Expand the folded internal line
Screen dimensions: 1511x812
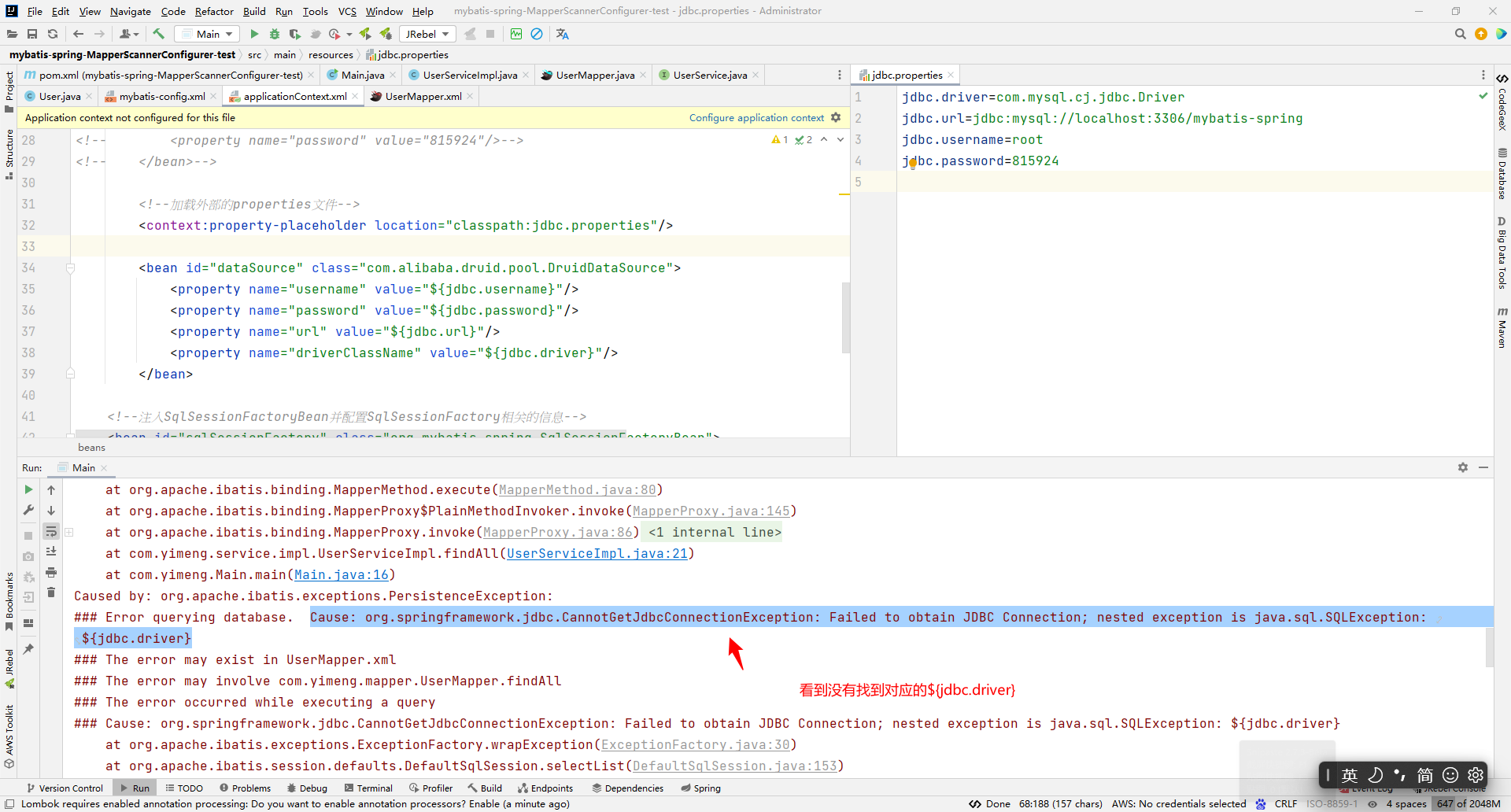(69, 533)
